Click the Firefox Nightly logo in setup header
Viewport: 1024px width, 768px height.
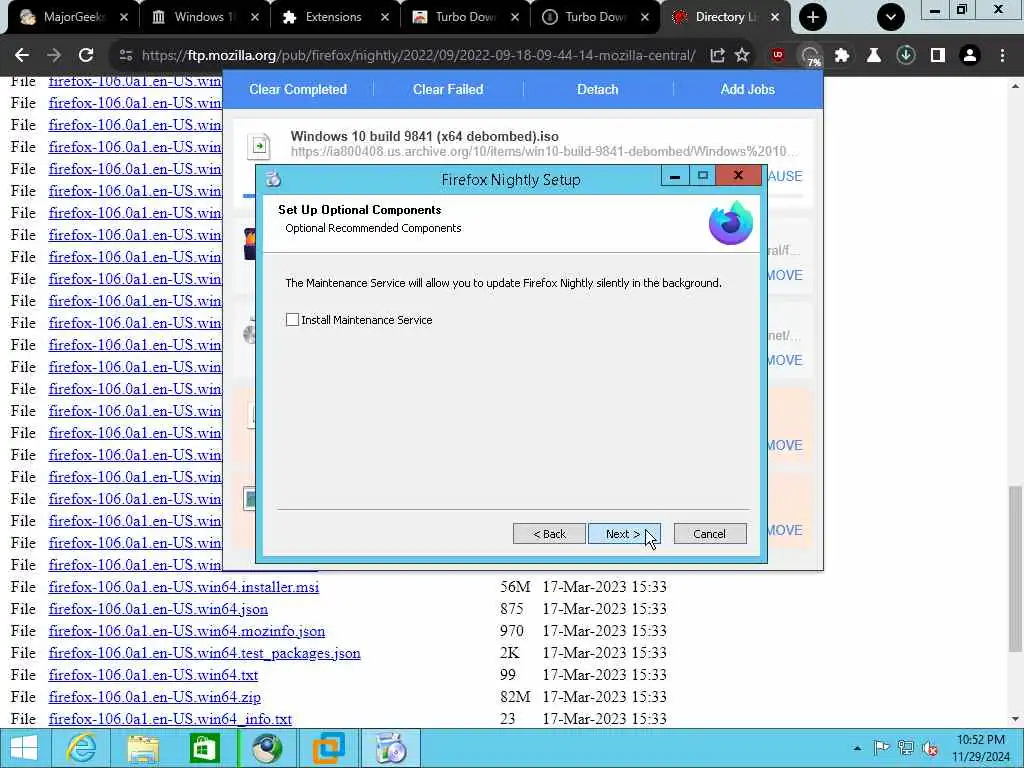pyautogui.click(x=731, y=223)
